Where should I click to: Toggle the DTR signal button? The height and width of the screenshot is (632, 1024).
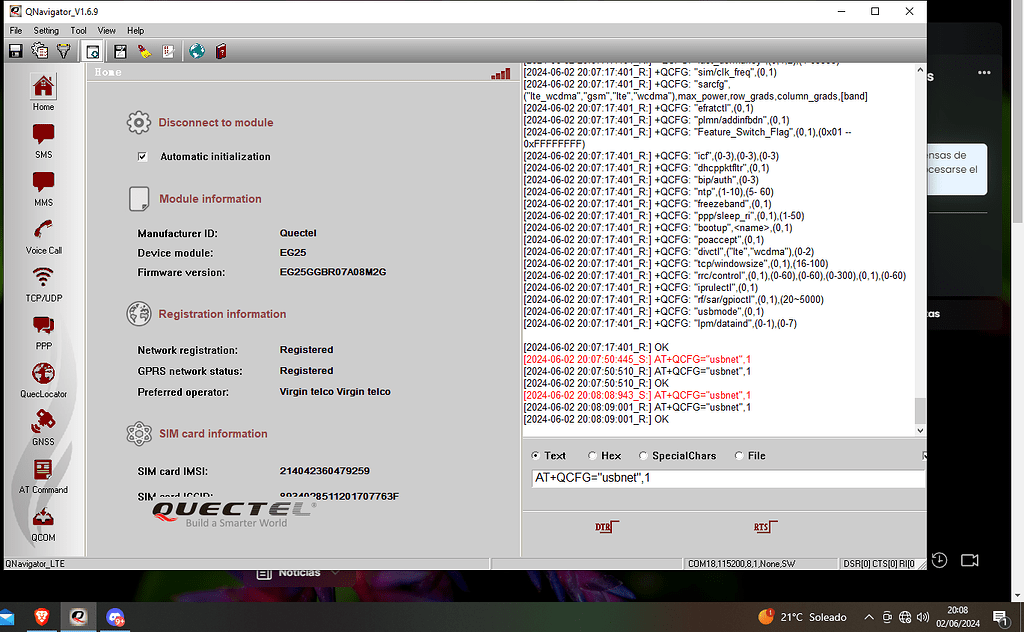coord(605,525)
